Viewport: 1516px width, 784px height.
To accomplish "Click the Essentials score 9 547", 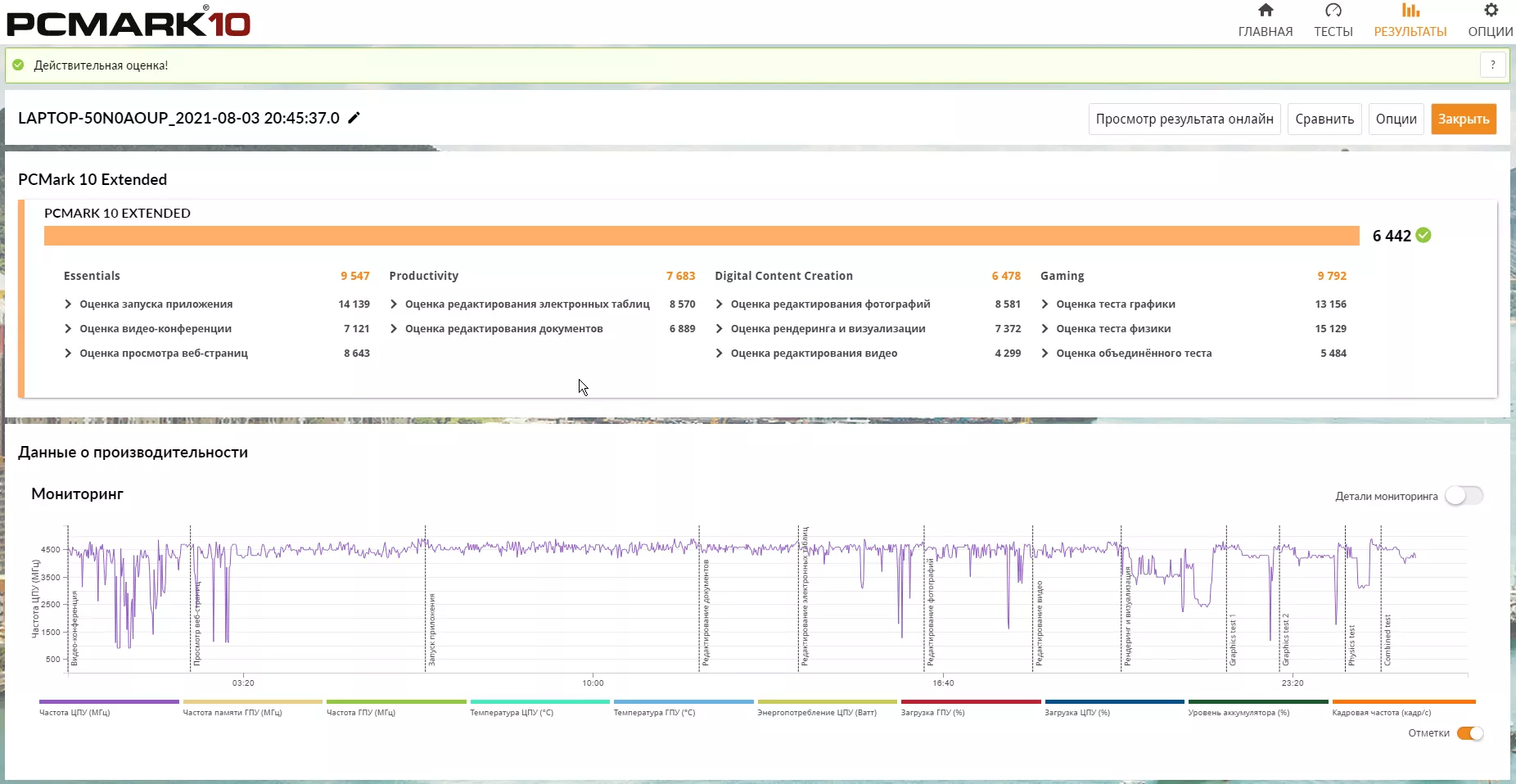I will (355, 276).
